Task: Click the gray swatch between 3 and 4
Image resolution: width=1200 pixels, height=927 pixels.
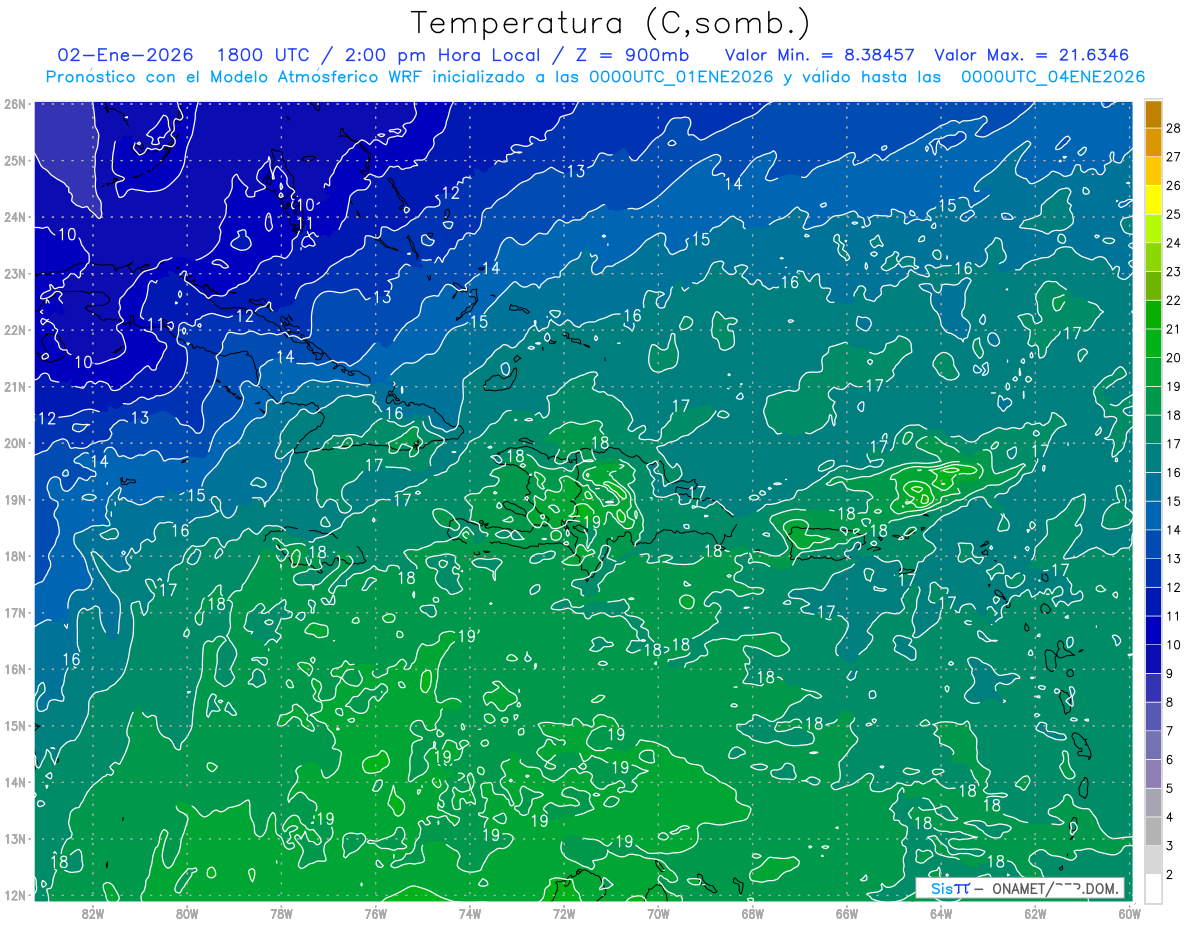Action: (x=1153, y=830)
